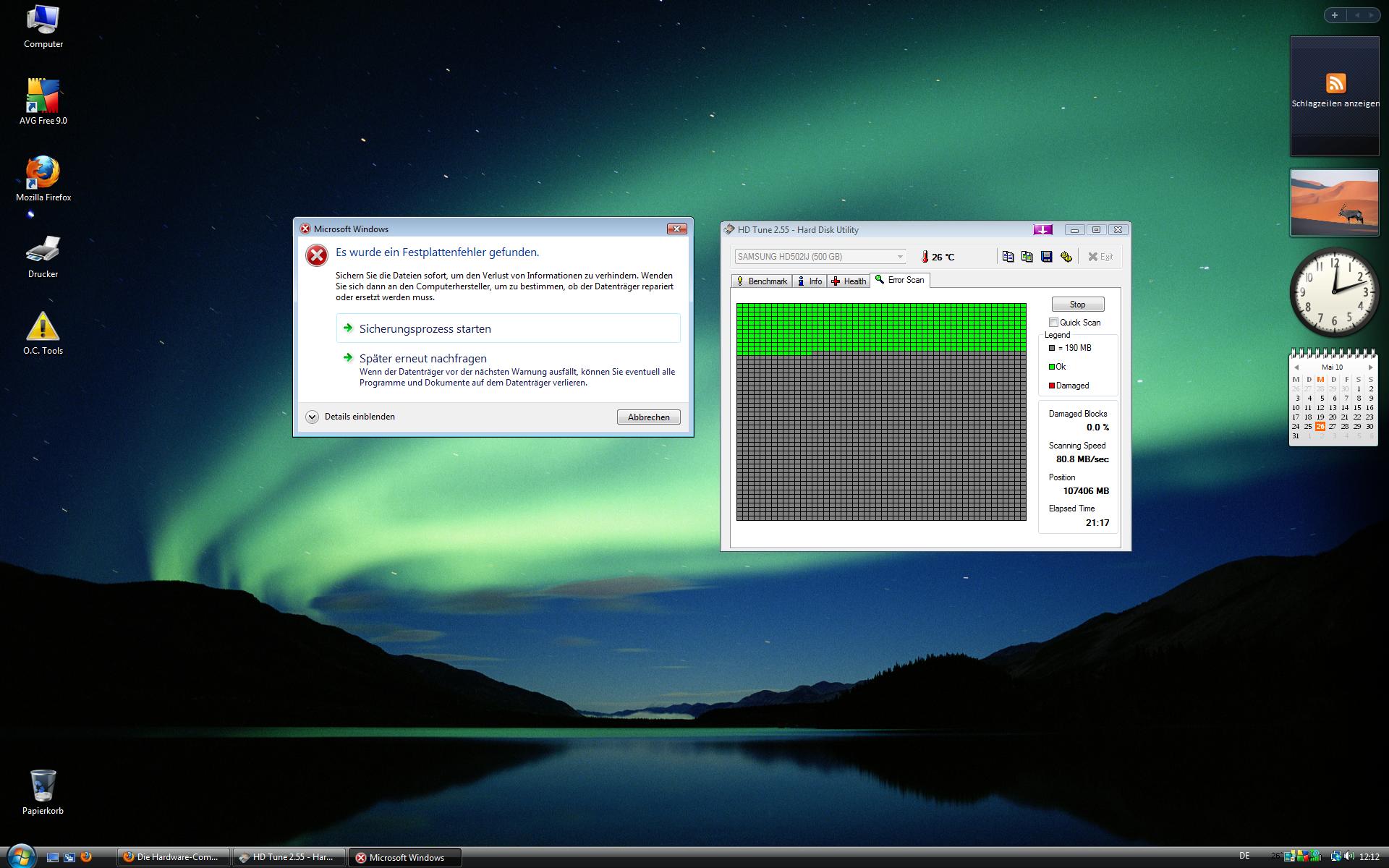
Task: Click the copy screenshot to clipboard icon
Action: click(x=1027, y=257)
